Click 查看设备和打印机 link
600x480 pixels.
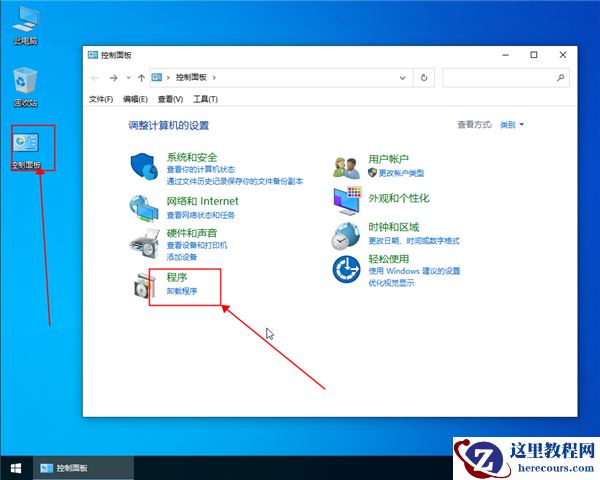coord(197,245)
